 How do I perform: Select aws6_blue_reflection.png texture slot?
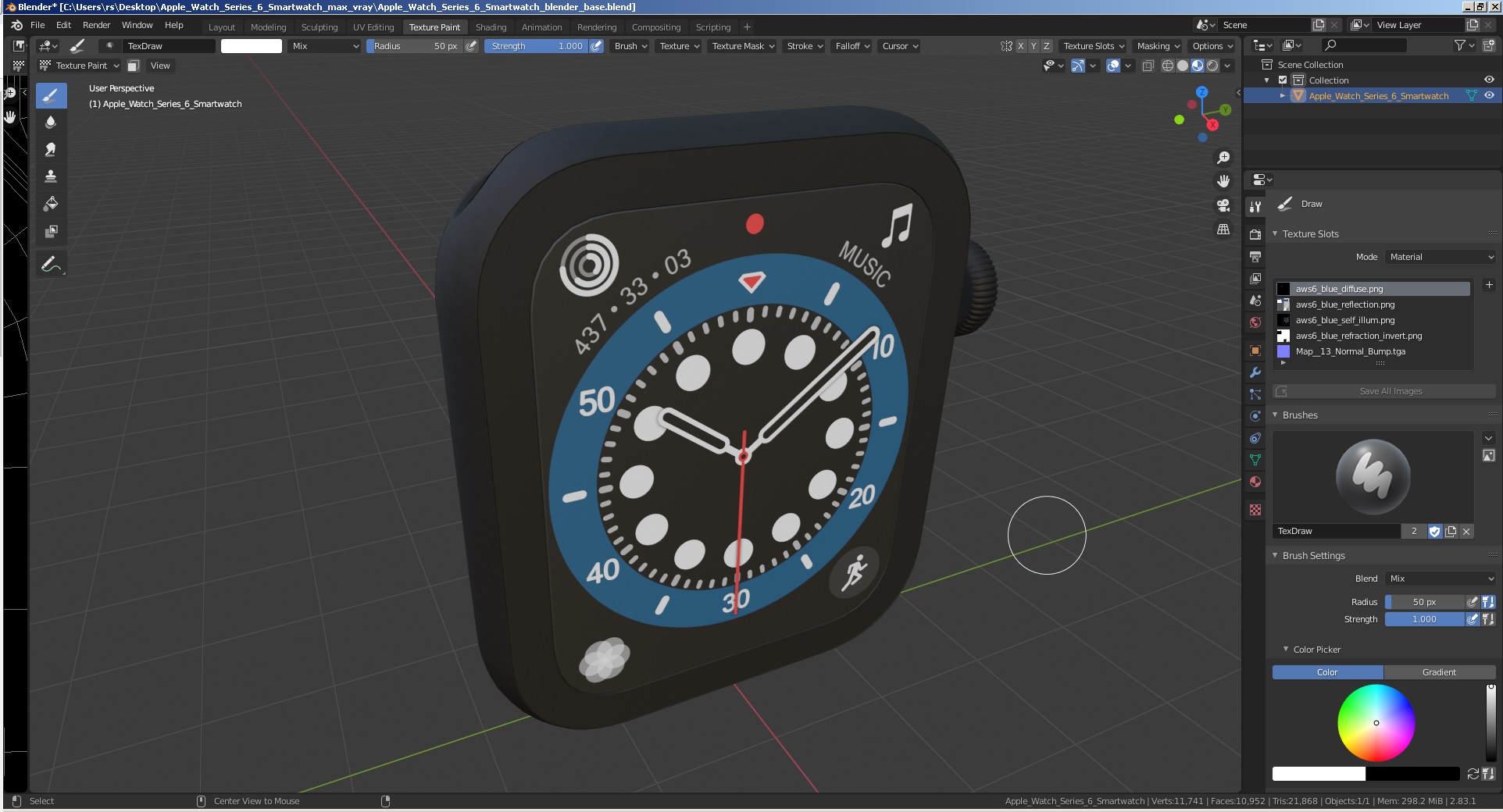point(1373,304)
